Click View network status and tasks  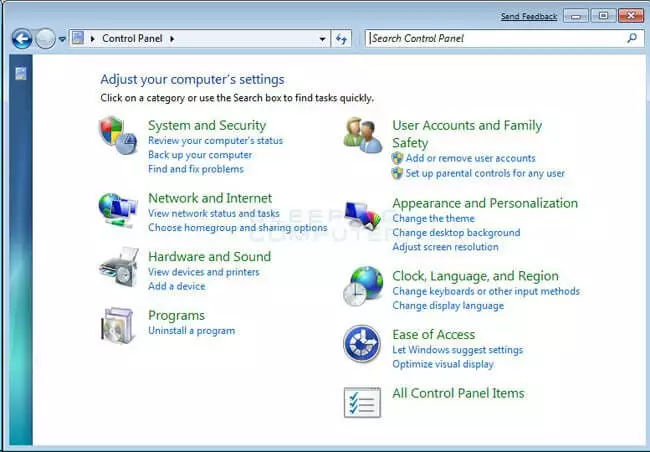(x=214, y=213)
